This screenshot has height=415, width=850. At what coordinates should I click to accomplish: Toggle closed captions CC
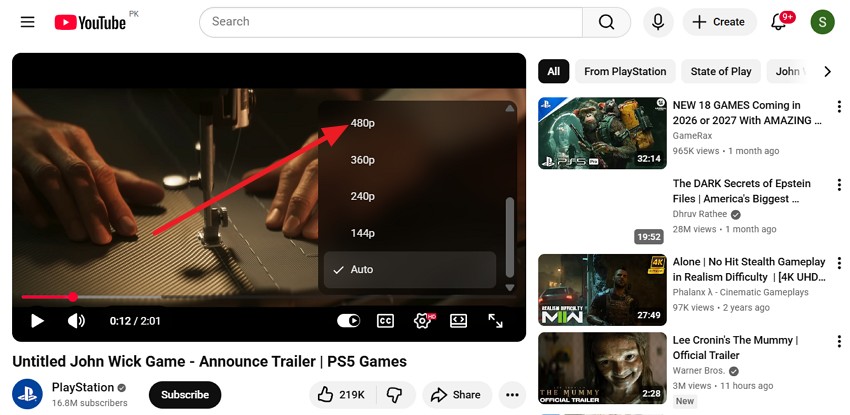tap(385, 321)
